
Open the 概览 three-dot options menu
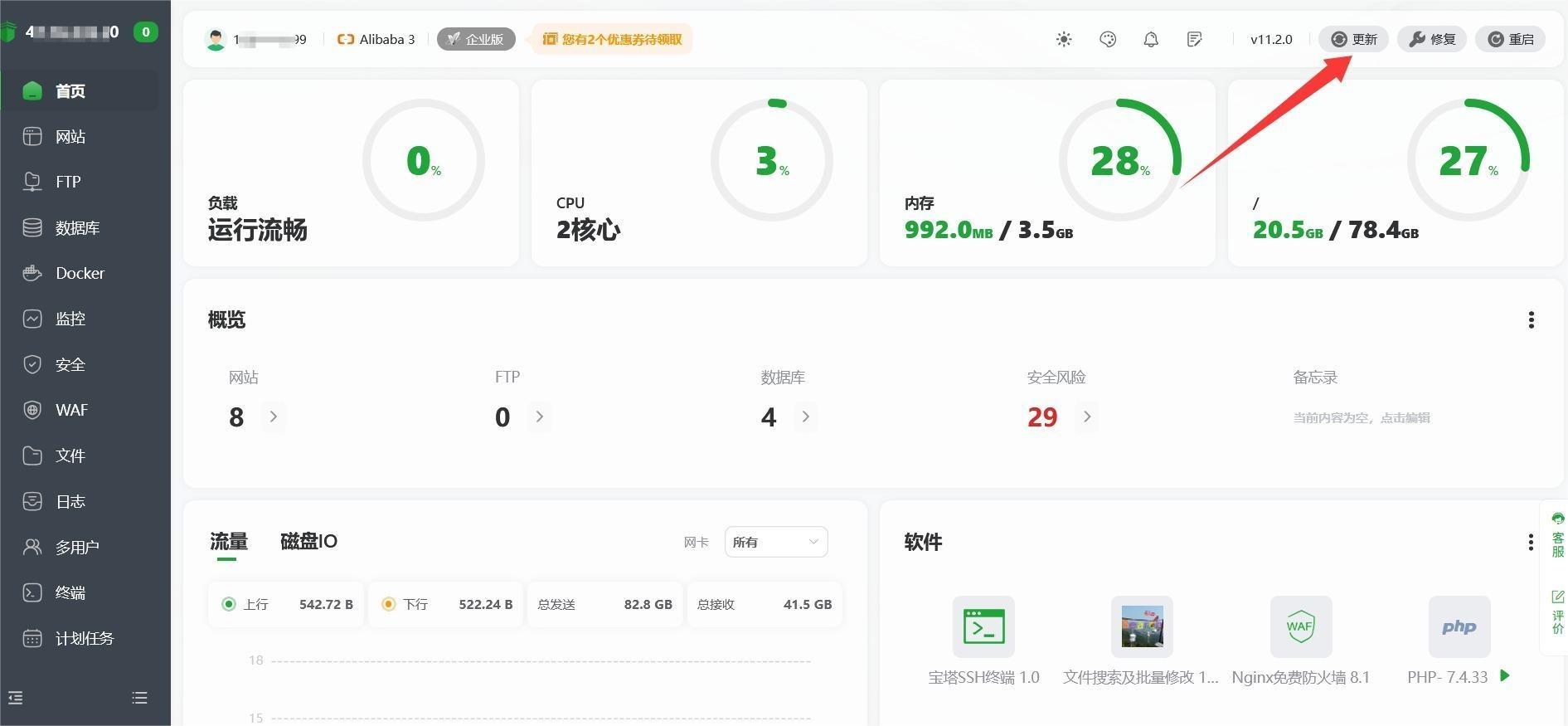1531,320
